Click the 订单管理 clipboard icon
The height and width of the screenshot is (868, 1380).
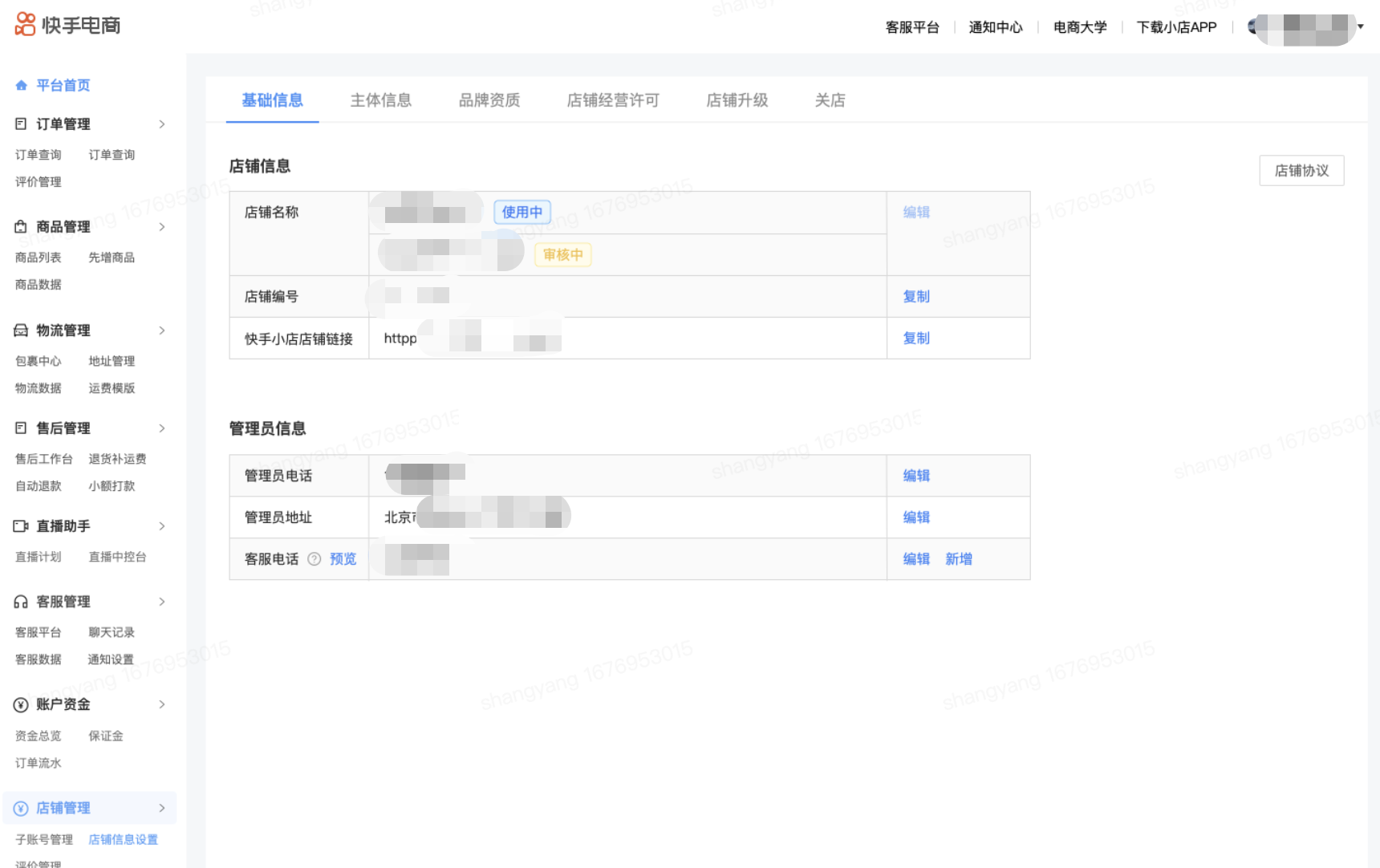click(x=21, y=124)
